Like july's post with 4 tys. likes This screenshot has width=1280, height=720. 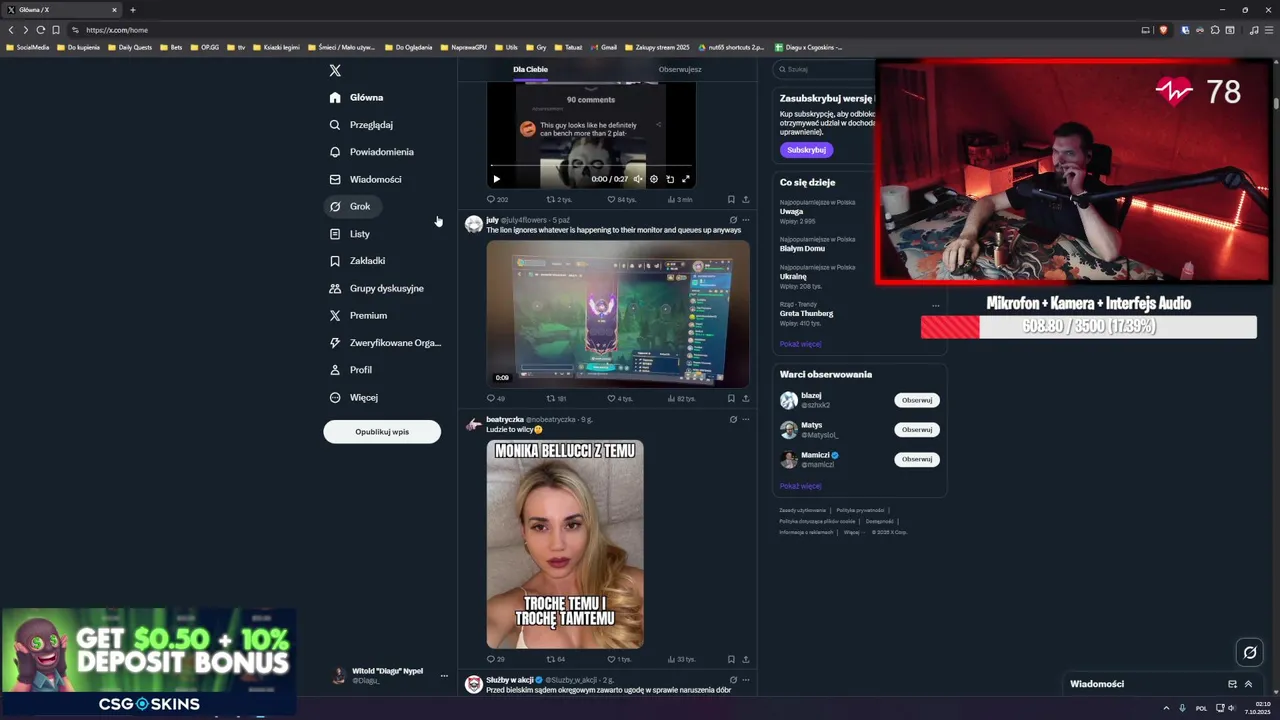620,398
